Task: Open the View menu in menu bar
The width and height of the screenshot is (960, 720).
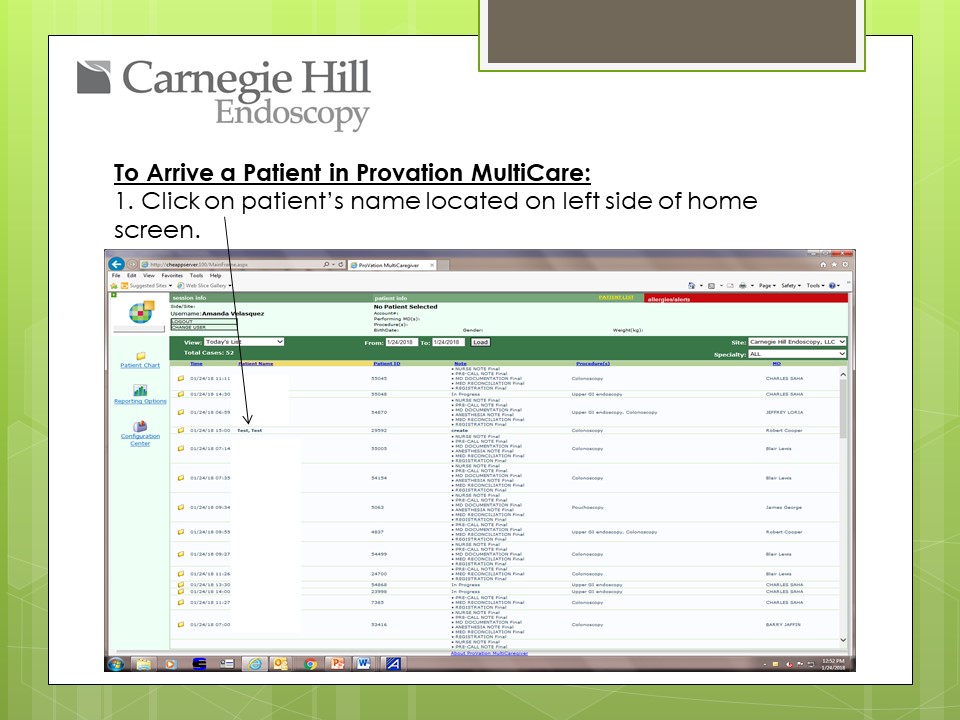Action: (x=149, y=276)
